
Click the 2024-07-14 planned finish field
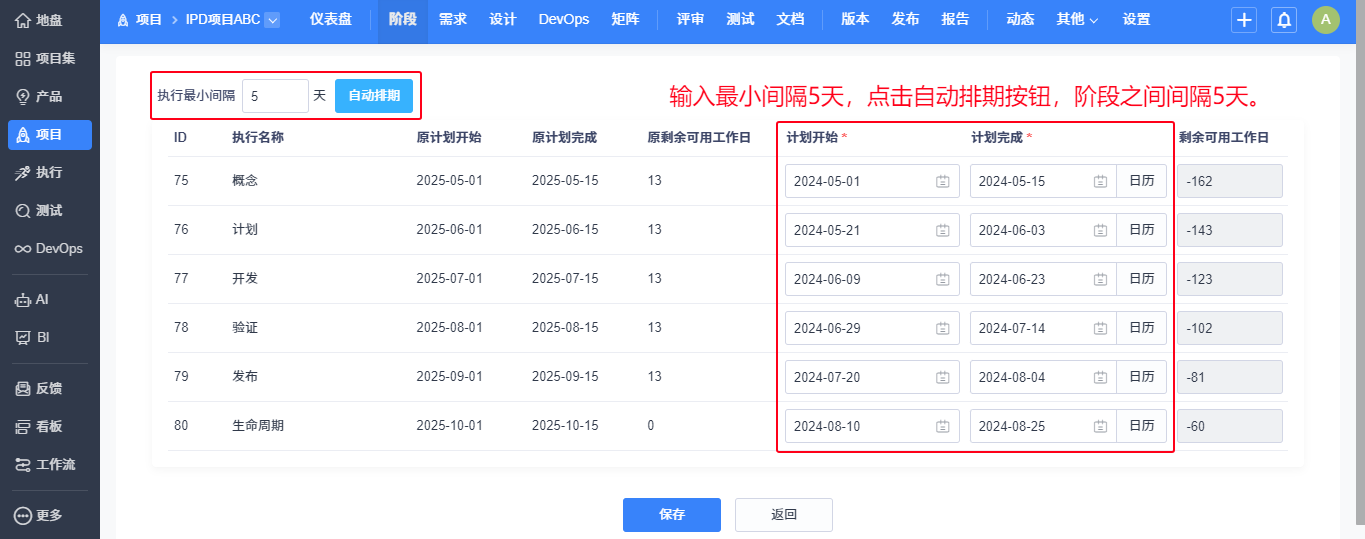pos(1043,328)
